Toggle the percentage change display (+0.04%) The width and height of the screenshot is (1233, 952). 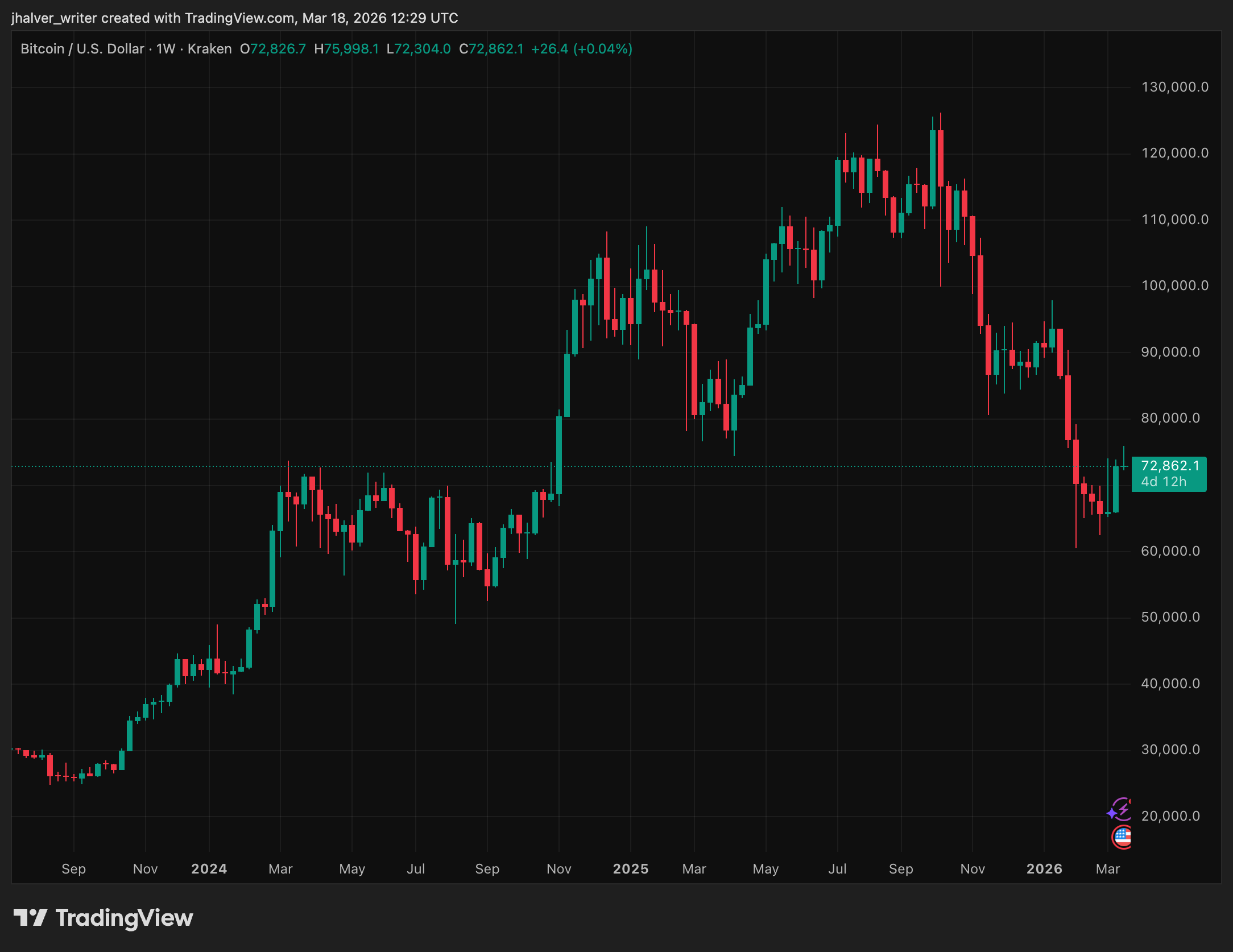[x=603, y=49]
